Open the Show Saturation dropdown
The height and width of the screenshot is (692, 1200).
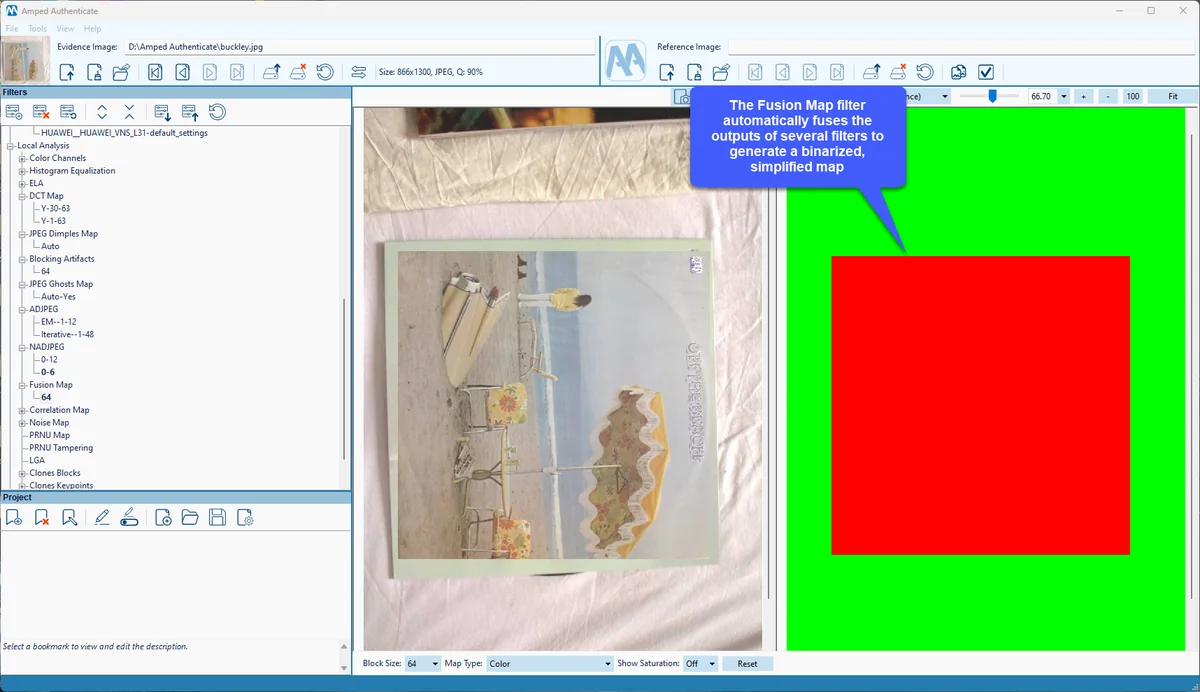coord(700,664)
